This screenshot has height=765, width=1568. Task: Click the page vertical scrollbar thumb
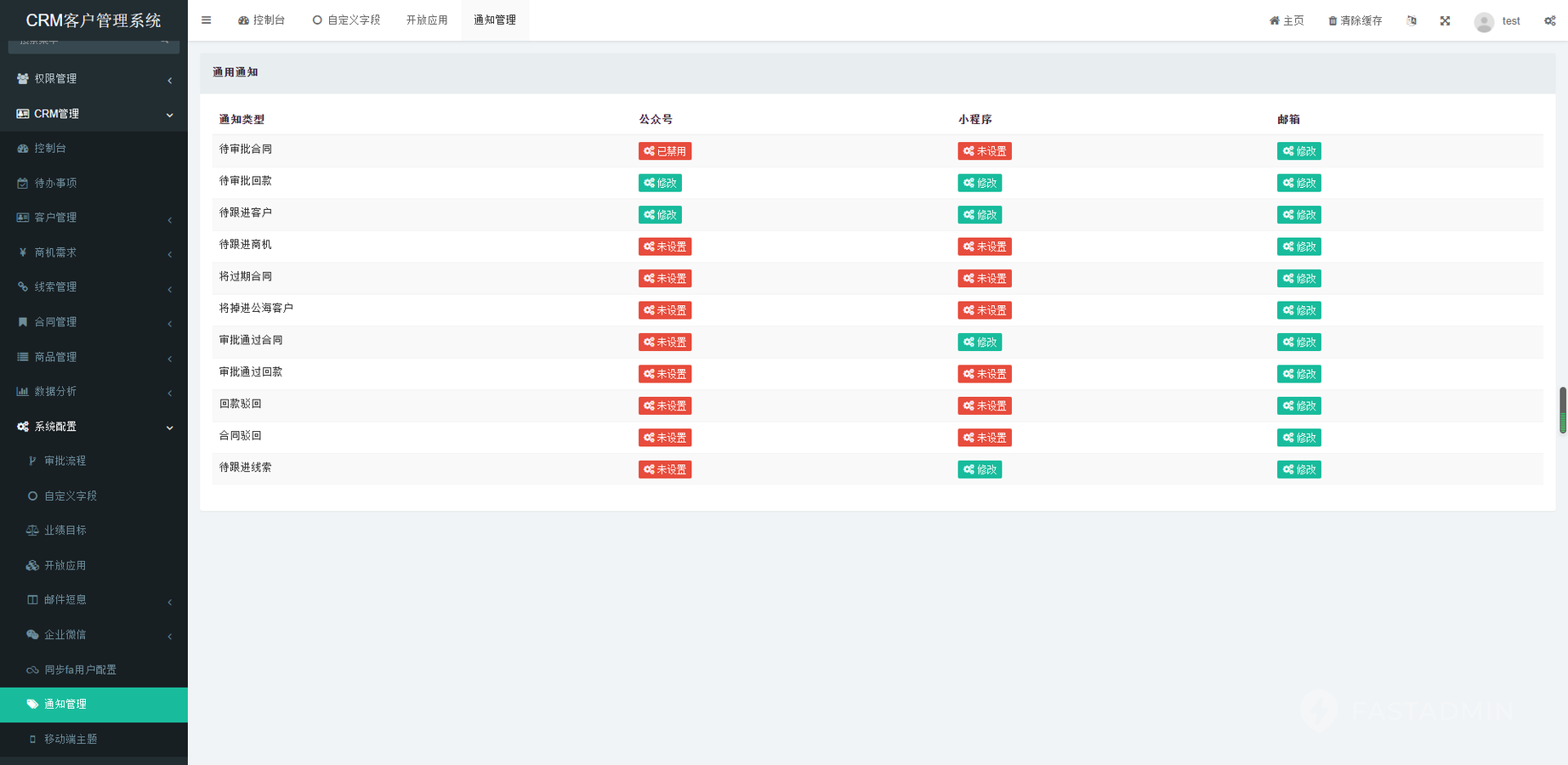(x=1562, y=410)
